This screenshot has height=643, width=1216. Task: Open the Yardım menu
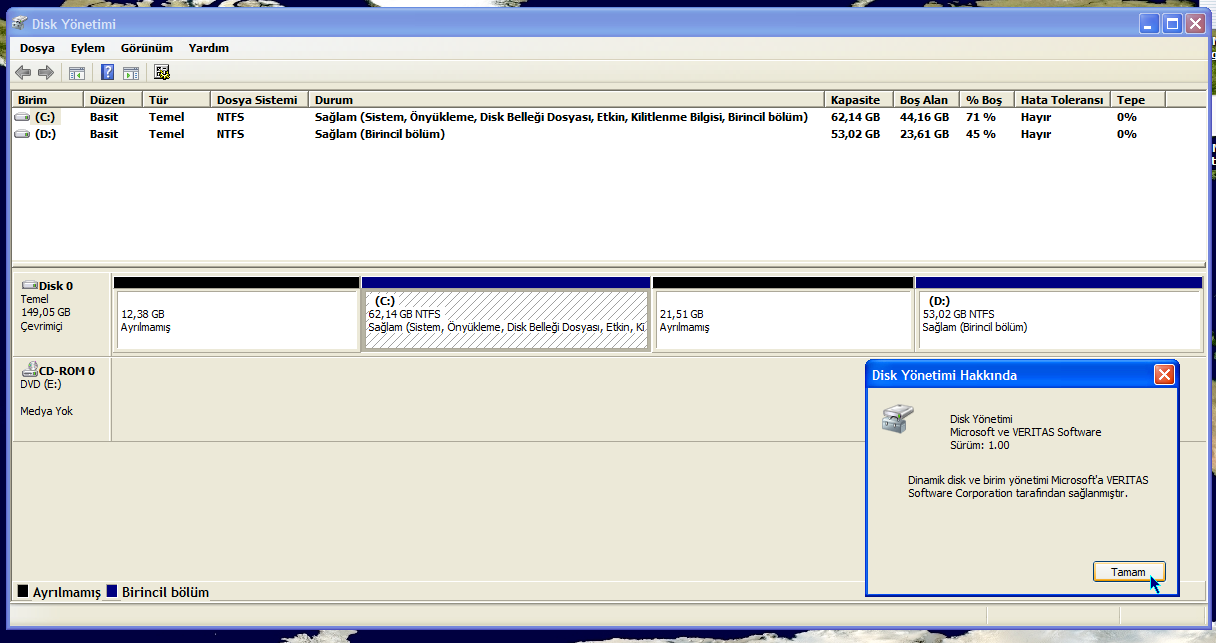pos(209,48)
